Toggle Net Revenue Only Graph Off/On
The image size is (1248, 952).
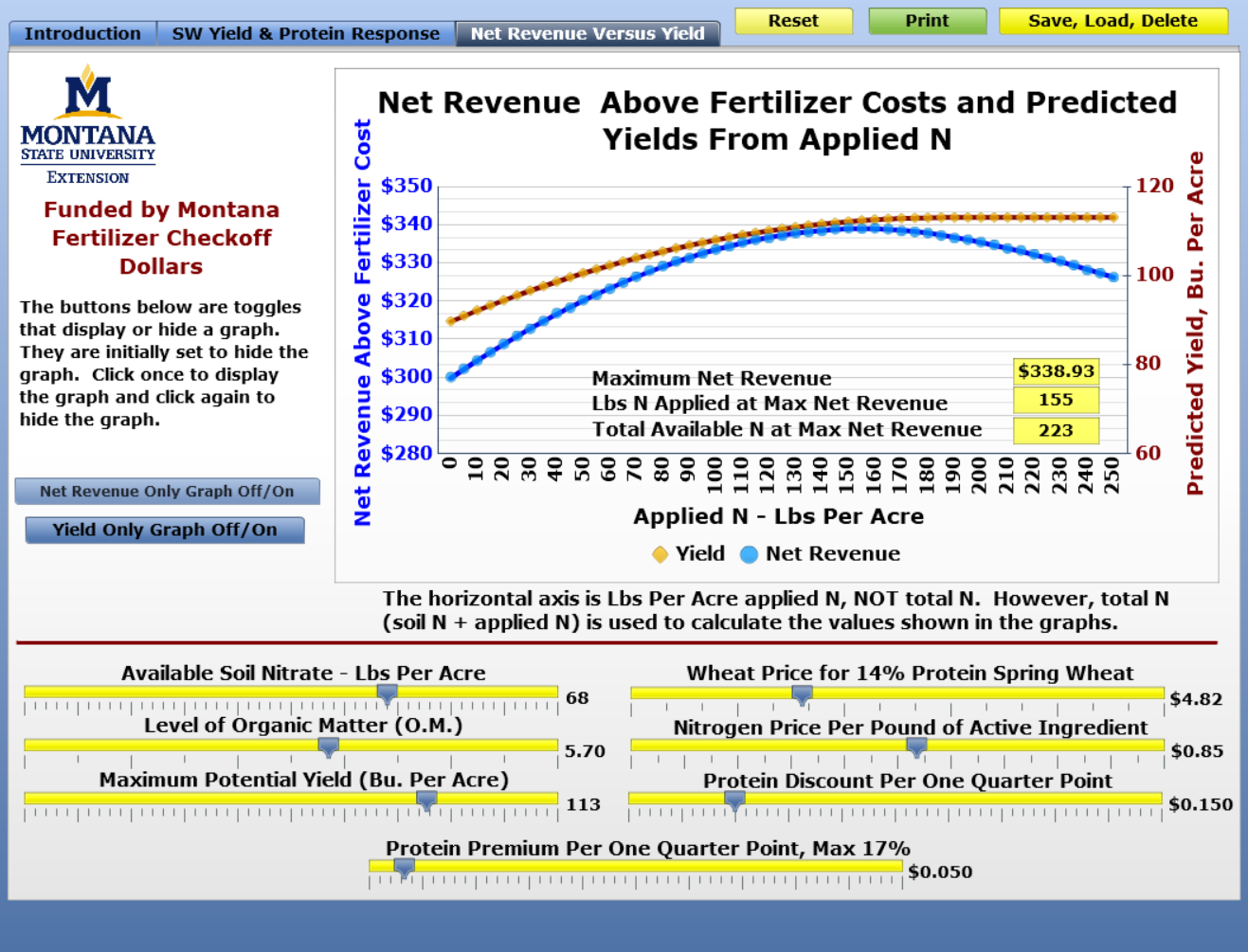pyautogui.click(x=167, y=491)
